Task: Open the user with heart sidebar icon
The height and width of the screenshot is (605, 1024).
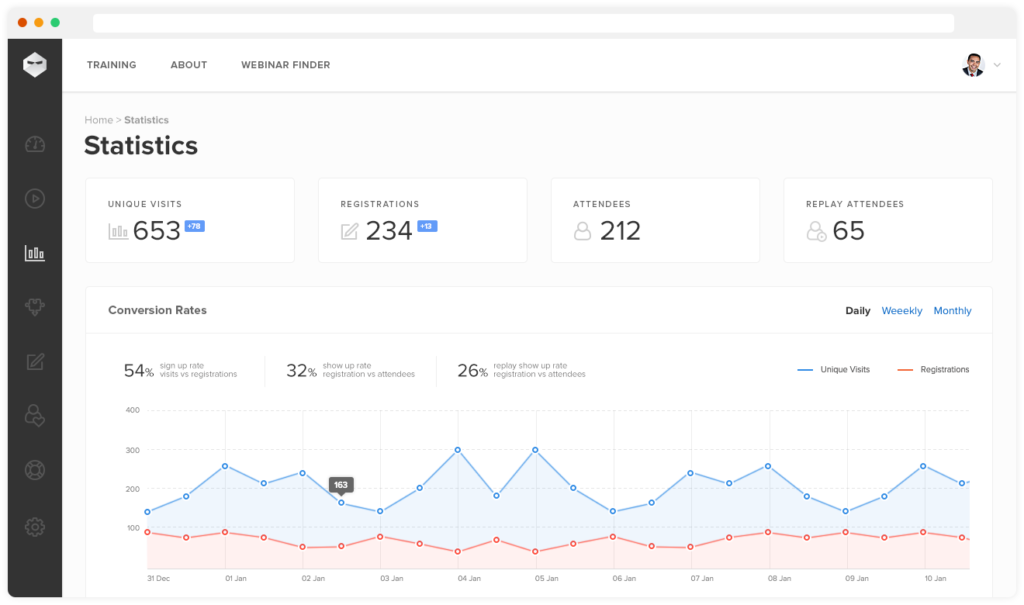Action: click(x=35, y=416)
